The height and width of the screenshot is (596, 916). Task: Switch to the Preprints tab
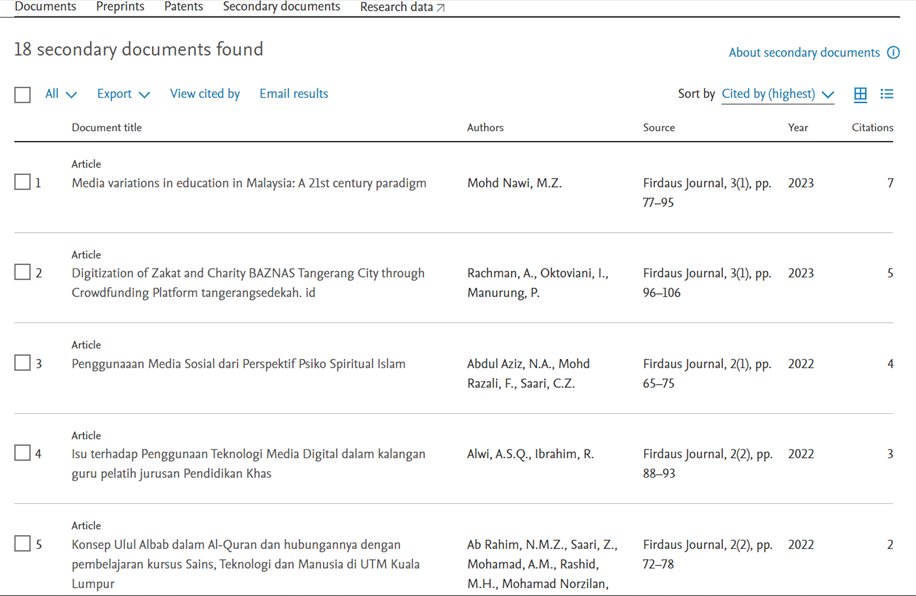pos(120,7)
